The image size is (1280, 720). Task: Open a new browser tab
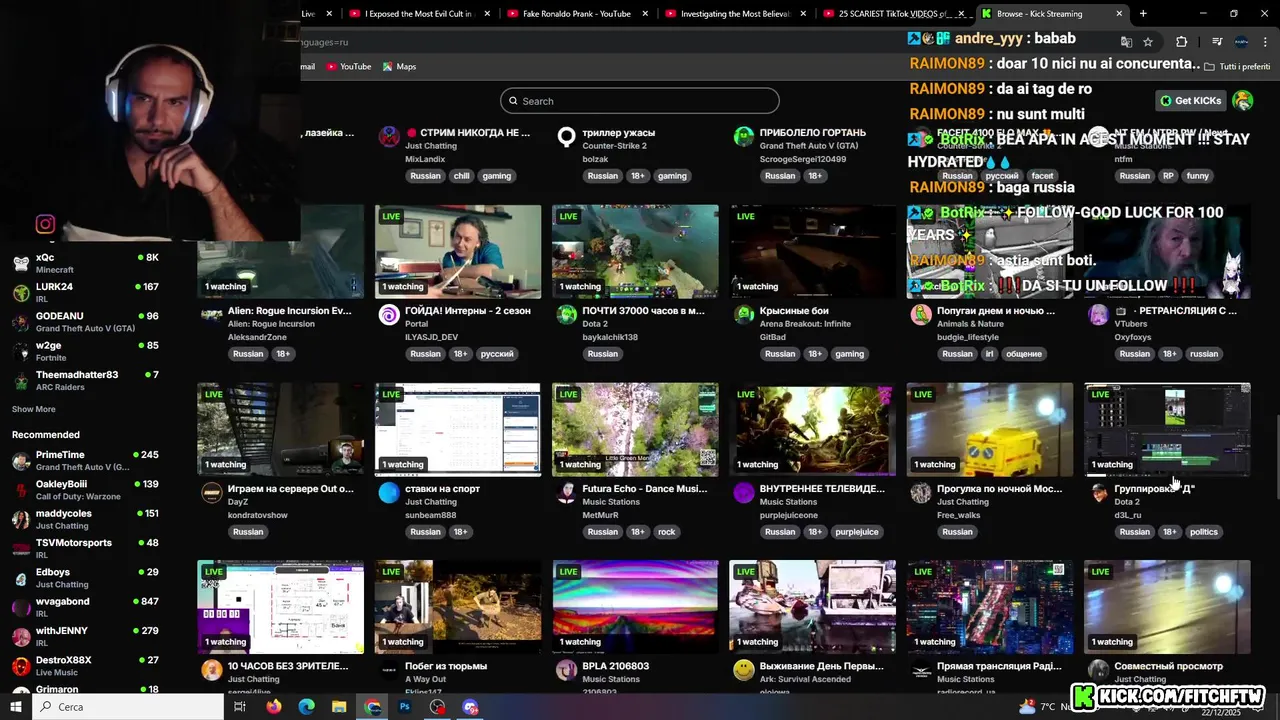pos(1143,14)
